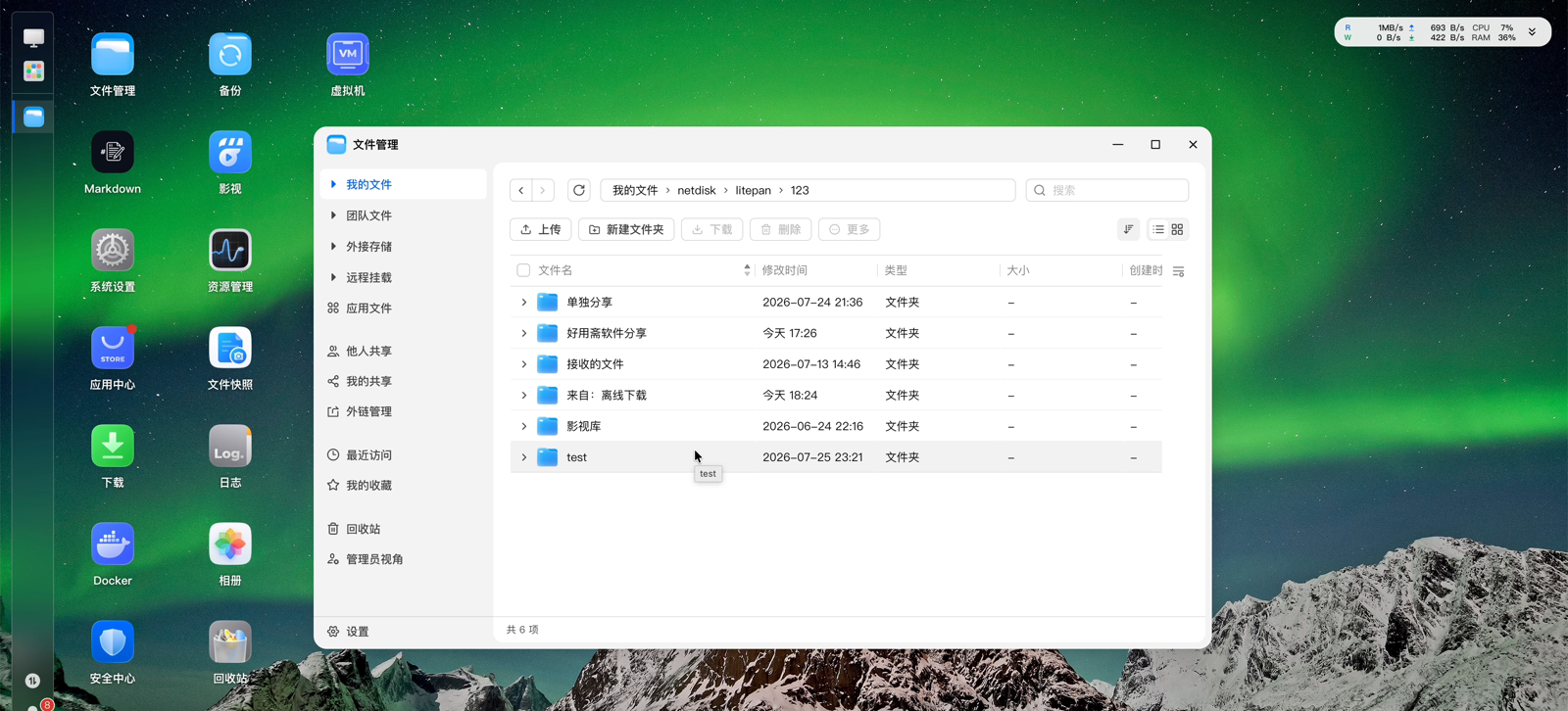
Task: Open the 相册 photo album app
Action: [x=230, y=545]
